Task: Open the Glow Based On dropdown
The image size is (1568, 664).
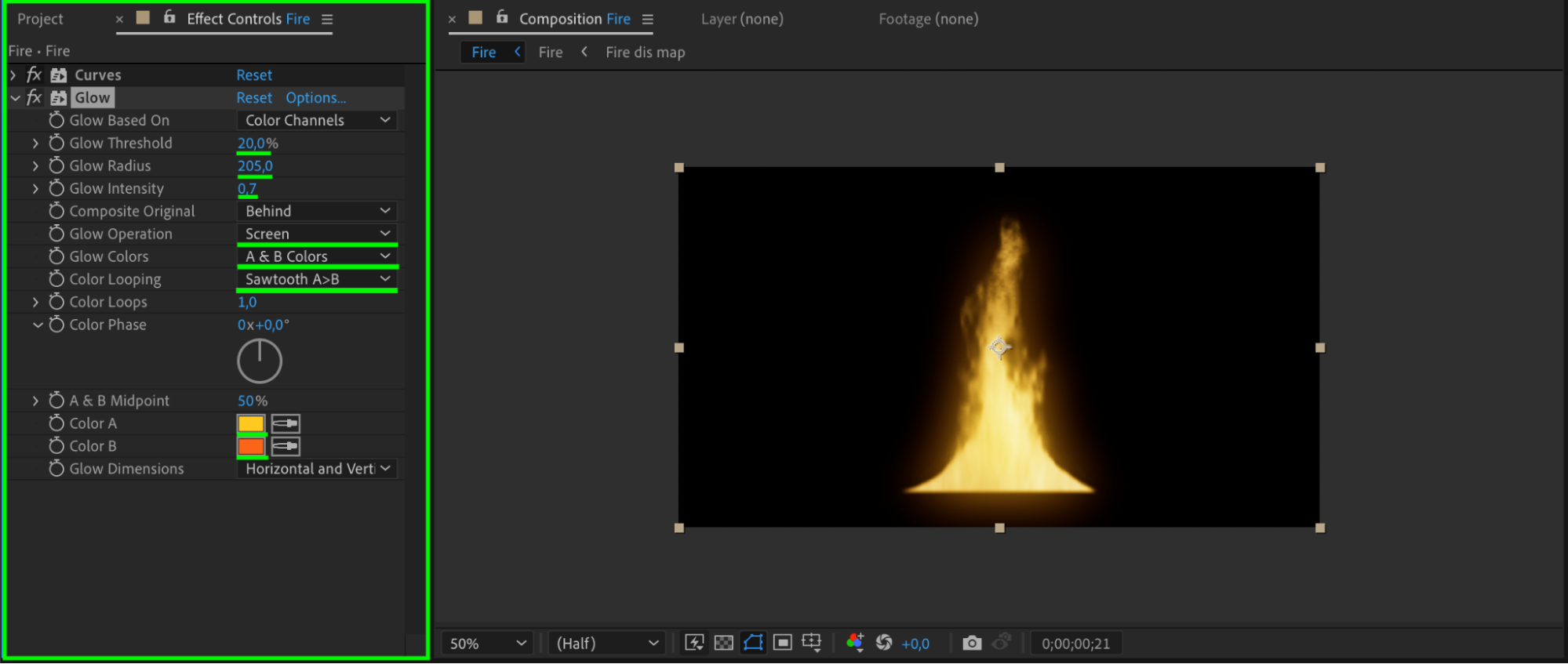Action: click(317, 120)
